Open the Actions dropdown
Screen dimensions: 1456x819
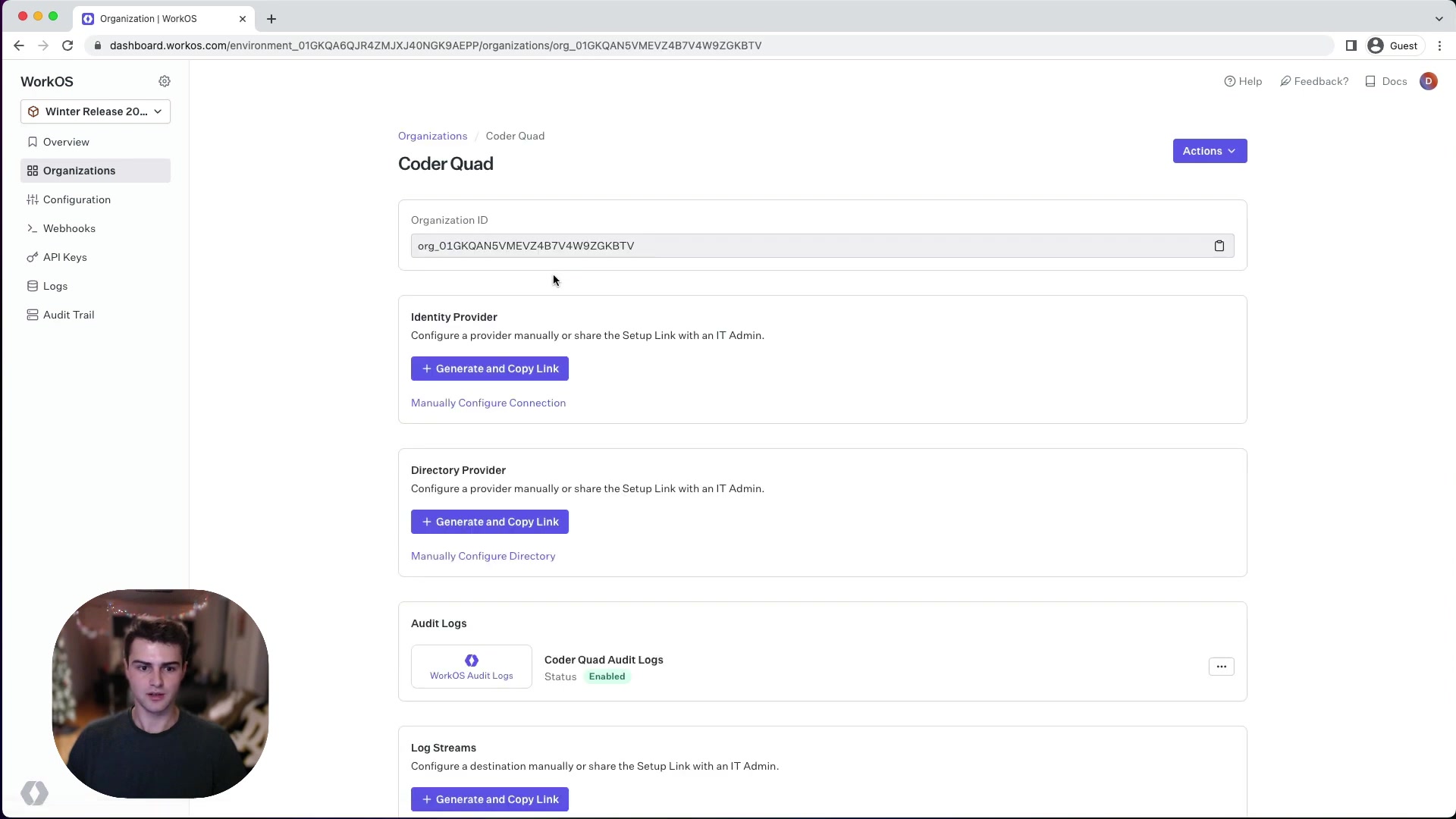[1209, 151]
